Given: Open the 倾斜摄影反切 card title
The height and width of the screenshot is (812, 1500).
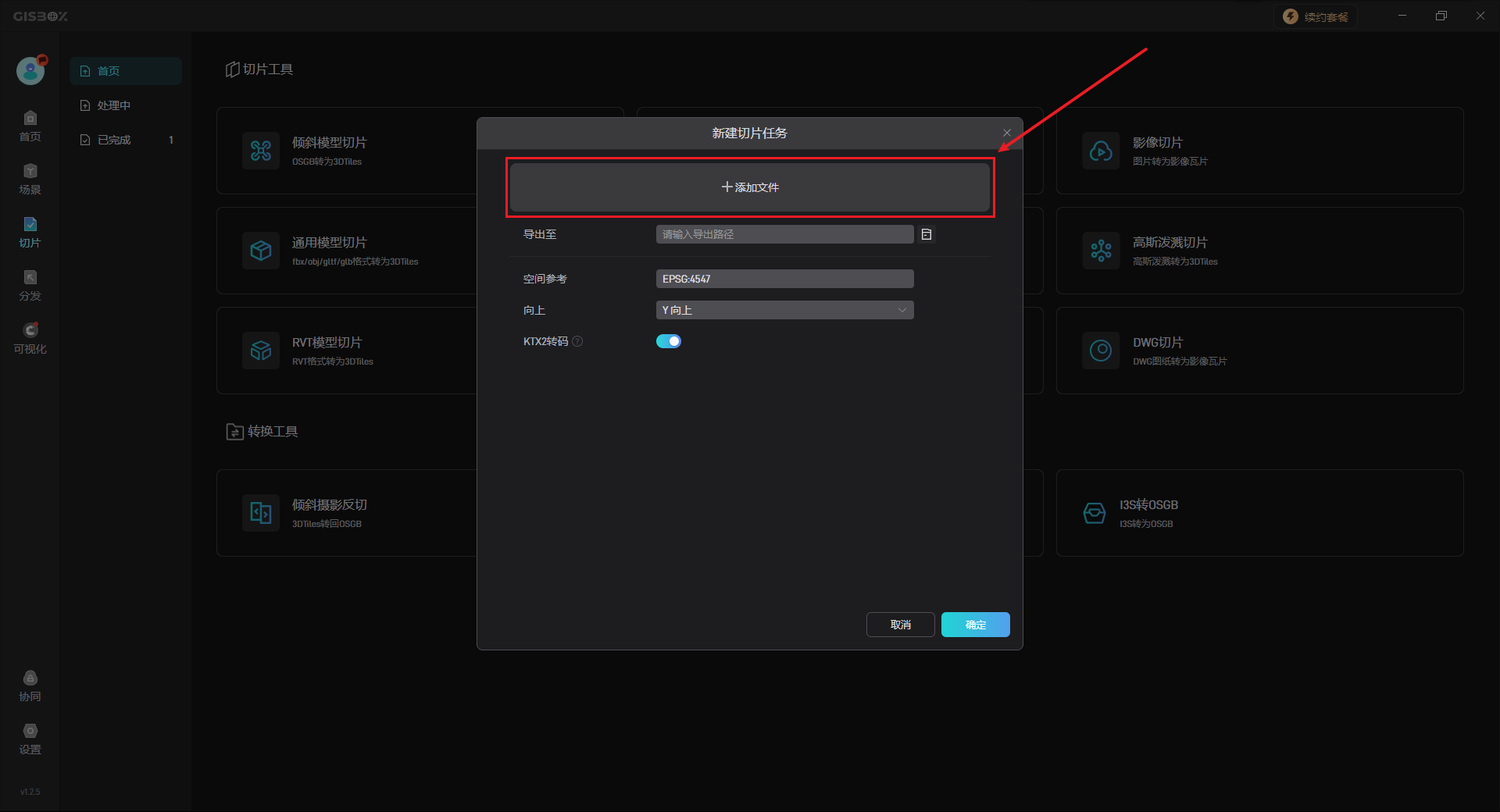Looking at the screenshot, I should [x=330, y=505].
